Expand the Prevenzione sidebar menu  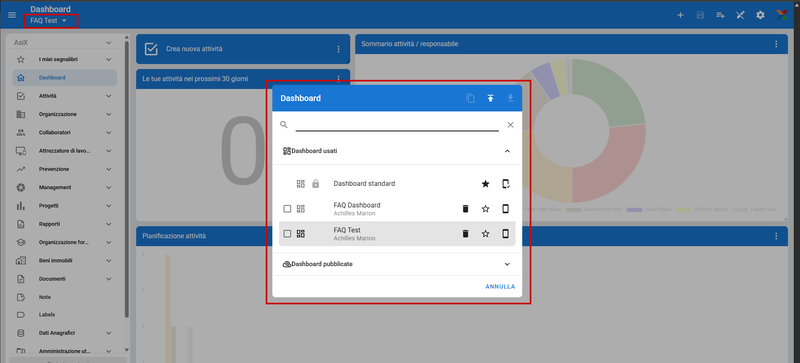coord(108,169)
